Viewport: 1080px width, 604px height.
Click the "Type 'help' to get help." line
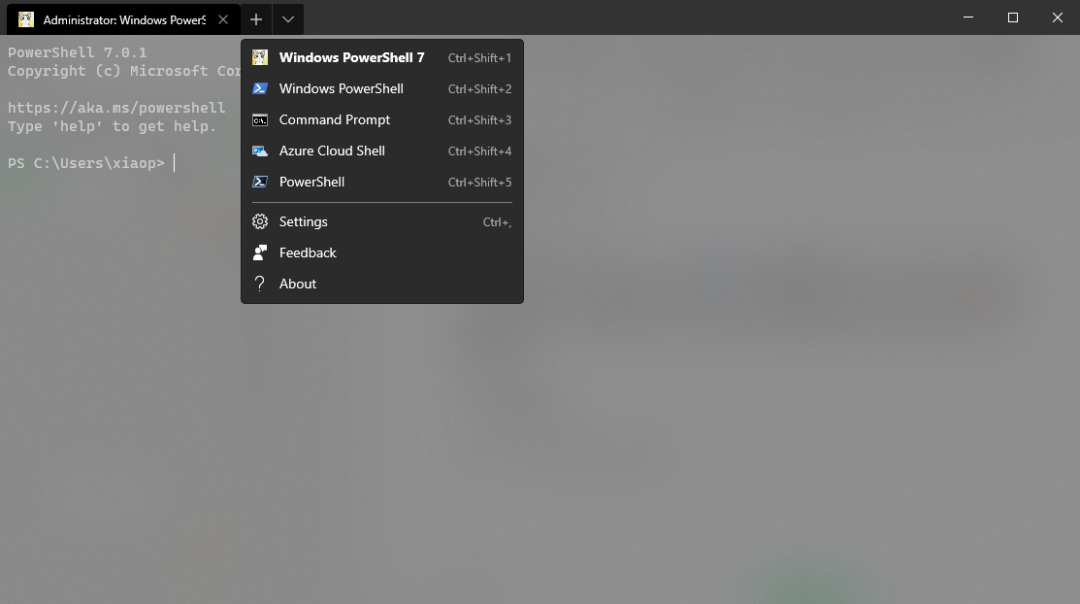pyautogui.click(x=112, y=127)
